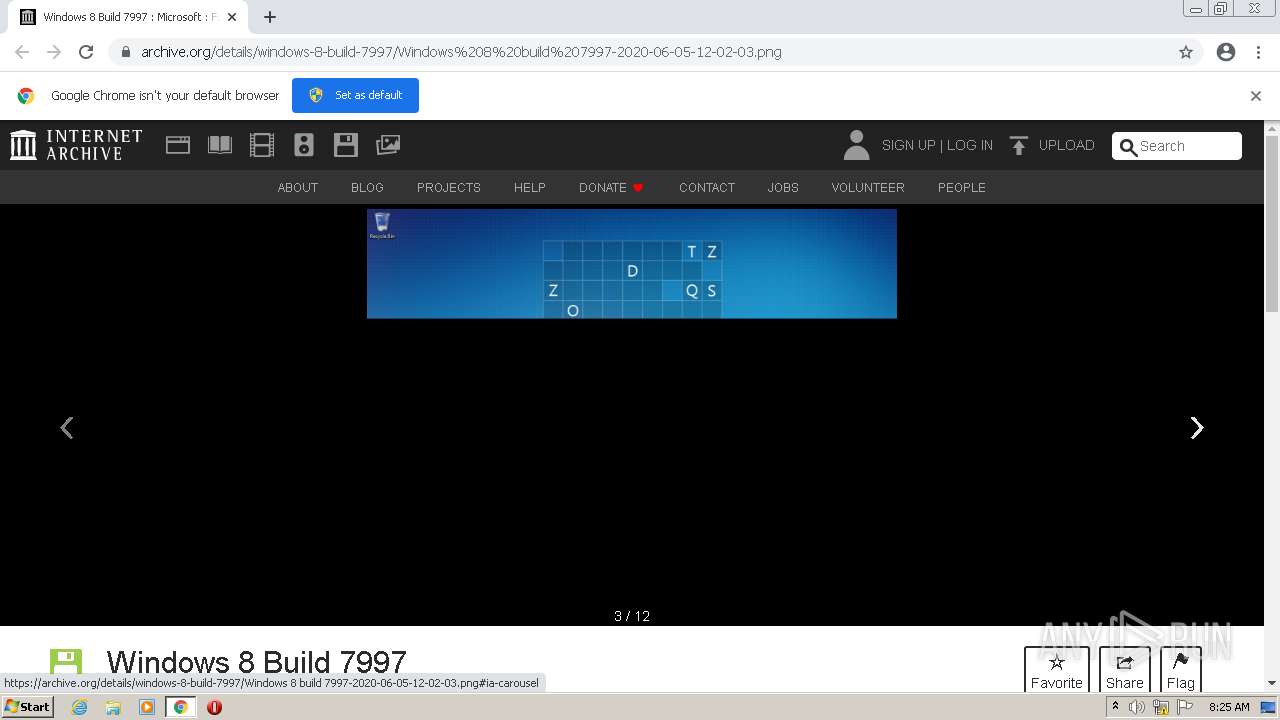Click the address bar URL
This screenshot has width=1280, height=720.
[x=461, y=52]
